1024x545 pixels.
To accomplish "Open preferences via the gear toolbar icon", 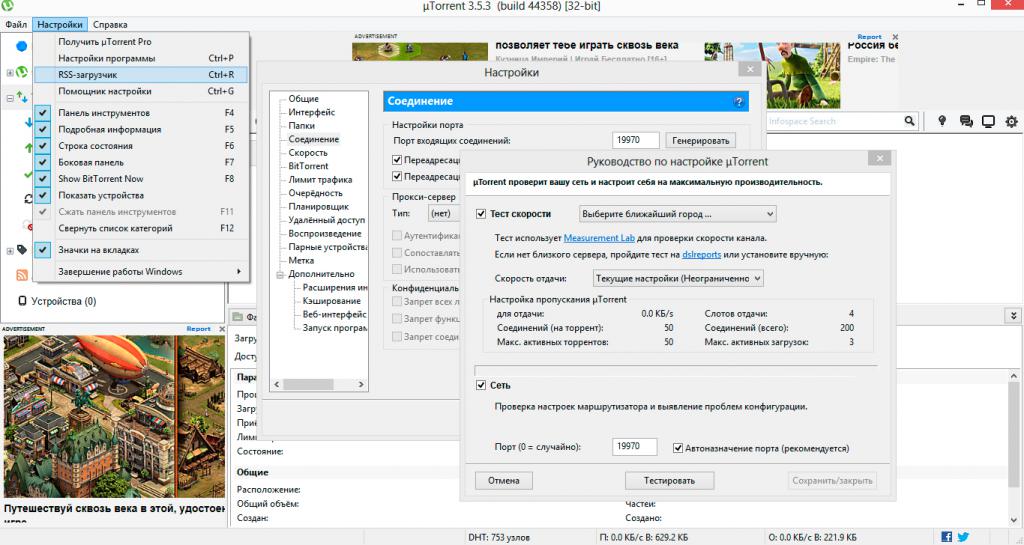I will point(1012,121).
